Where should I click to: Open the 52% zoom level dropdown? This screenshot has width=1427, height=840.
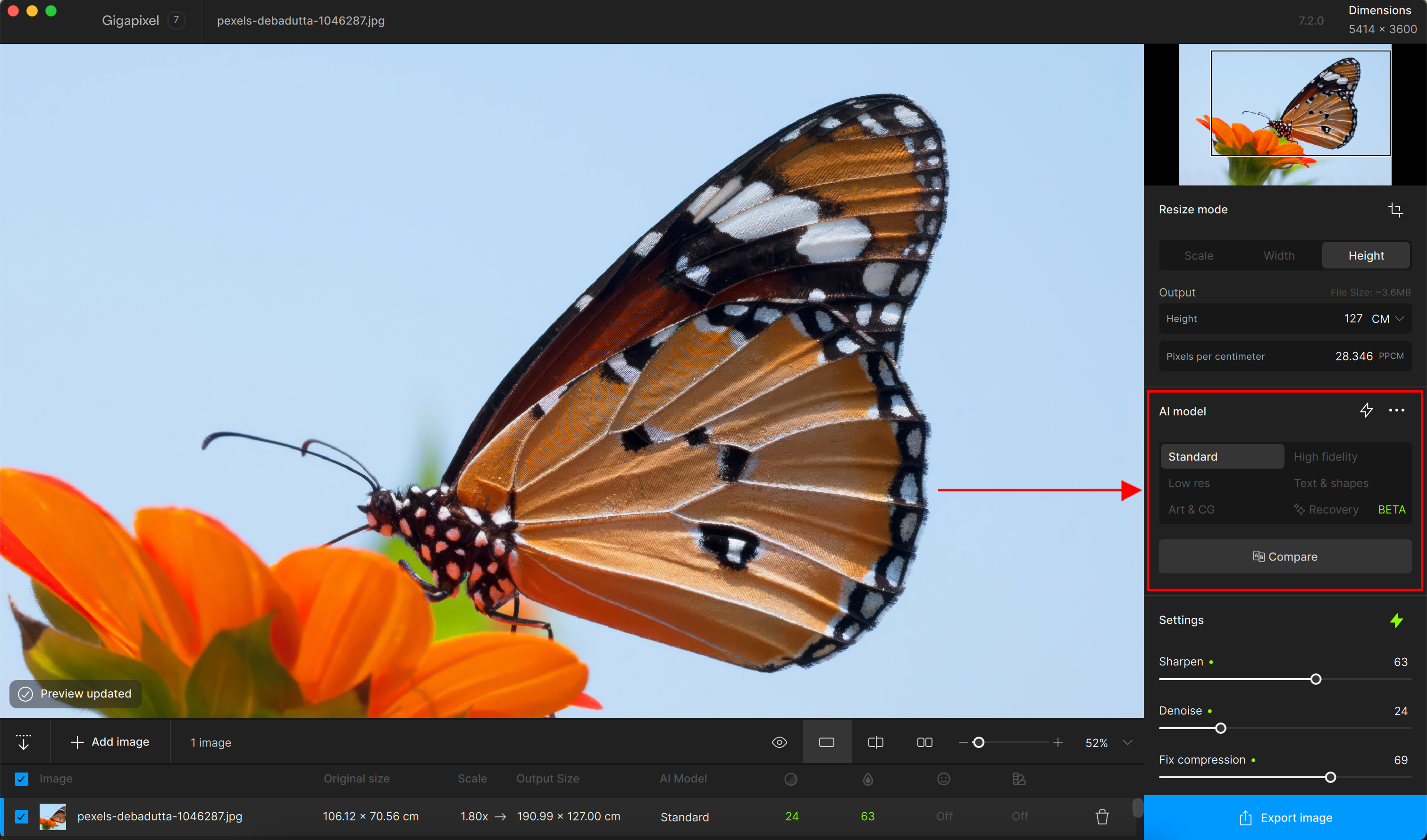pyautogui.click(x=1127, y=742)
